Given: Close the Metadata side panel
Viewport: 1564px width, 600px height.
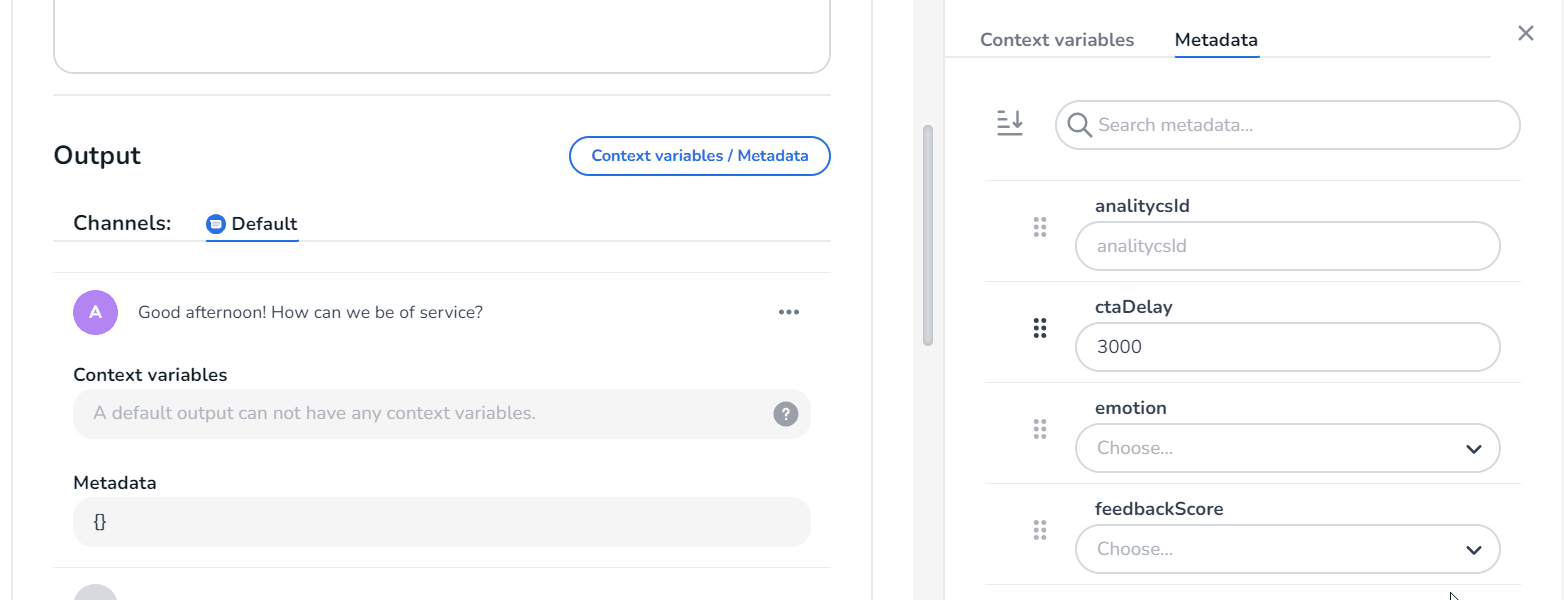Looking at the screenshot, I should [1526, 33].
